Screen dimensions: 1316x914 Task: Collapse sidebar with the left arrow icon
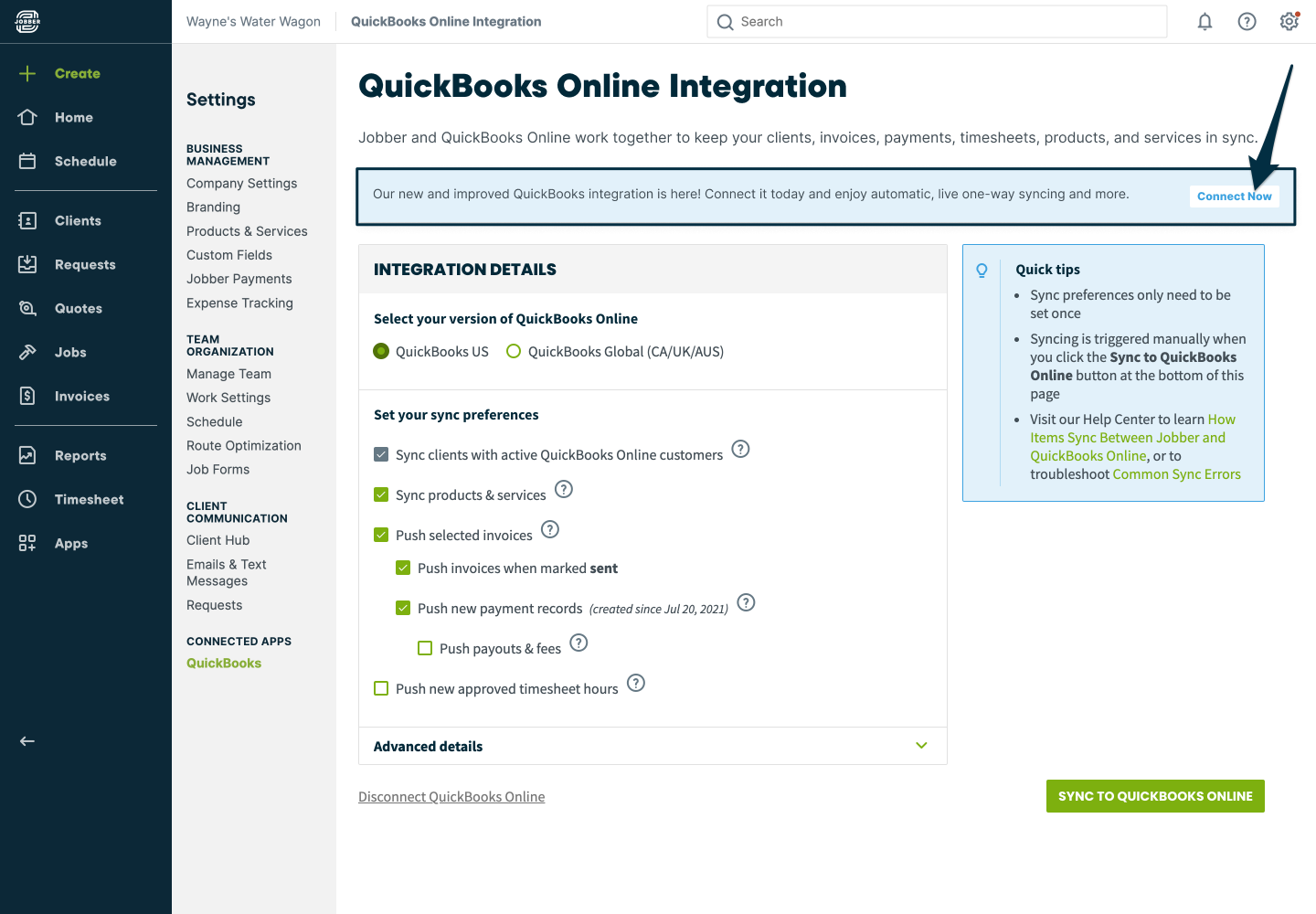27,741
